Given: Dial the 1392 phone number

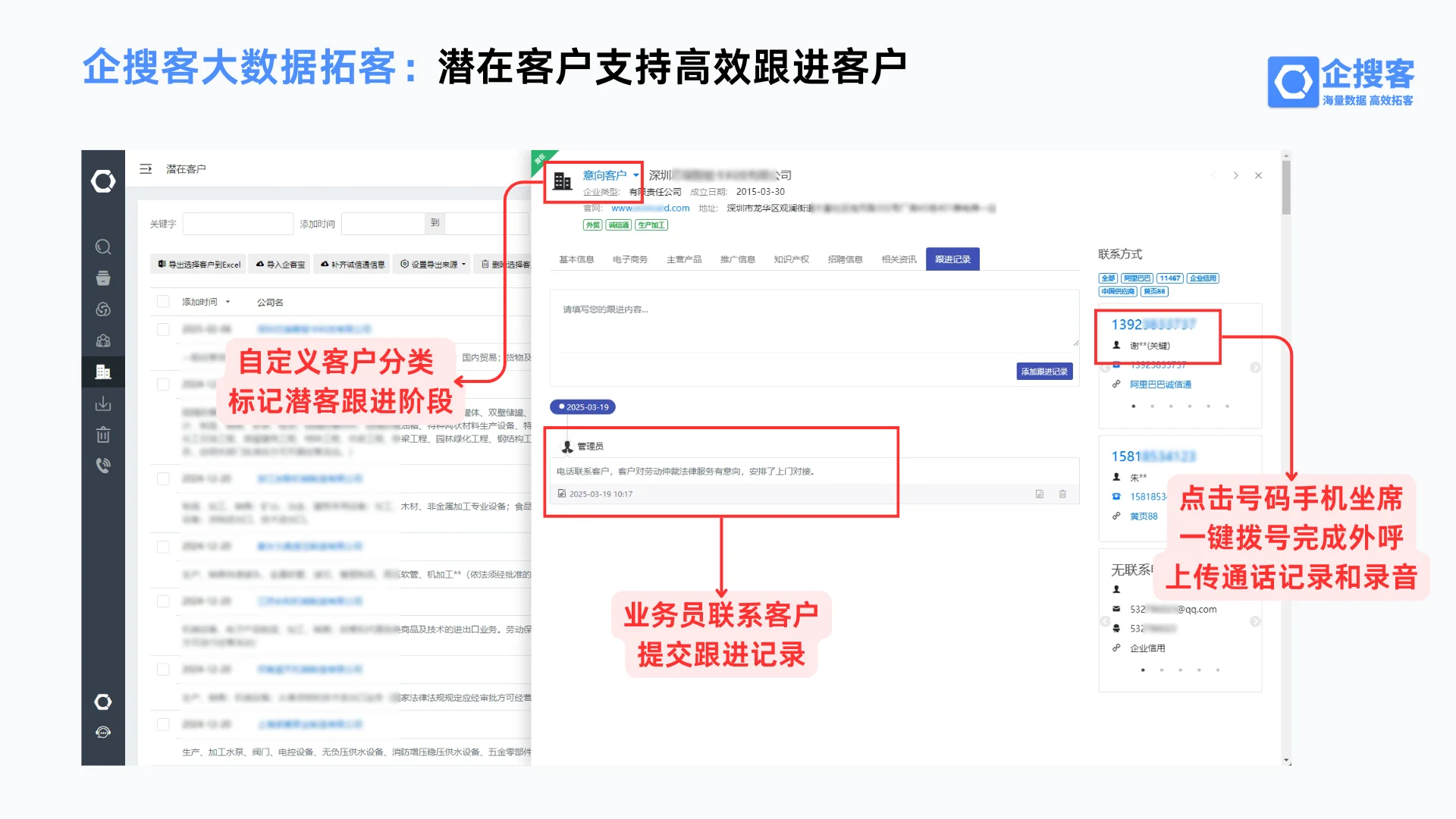Looking at the screenshot, I should pyautogui.click(x=1153, y=325).
